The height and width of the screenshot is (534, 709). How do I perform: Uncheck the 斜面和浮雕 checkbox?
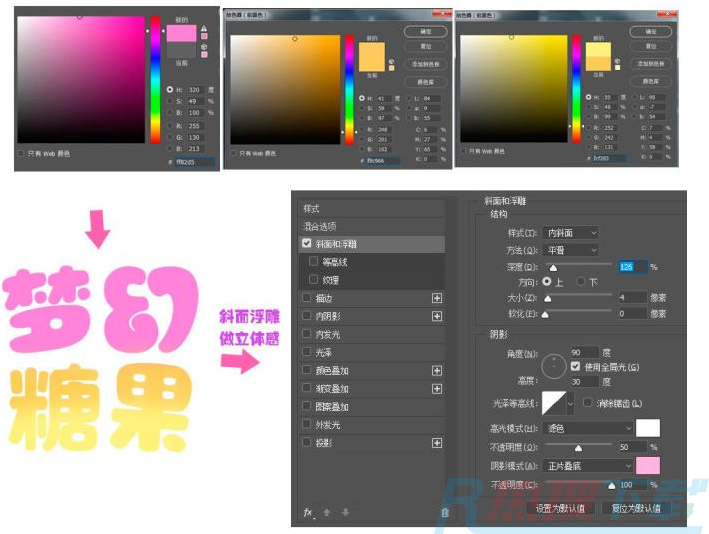307,244
